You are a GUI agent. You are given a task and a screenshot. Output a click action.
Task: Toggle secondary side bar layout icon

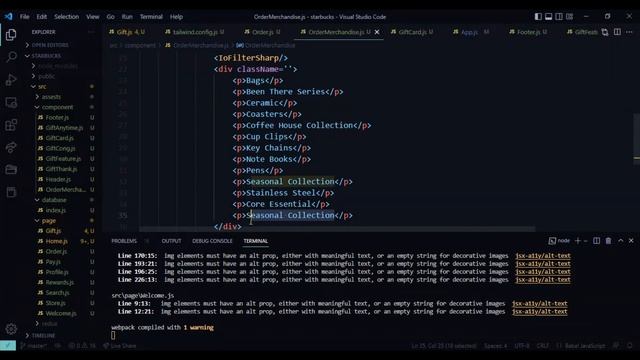(559, 17)
